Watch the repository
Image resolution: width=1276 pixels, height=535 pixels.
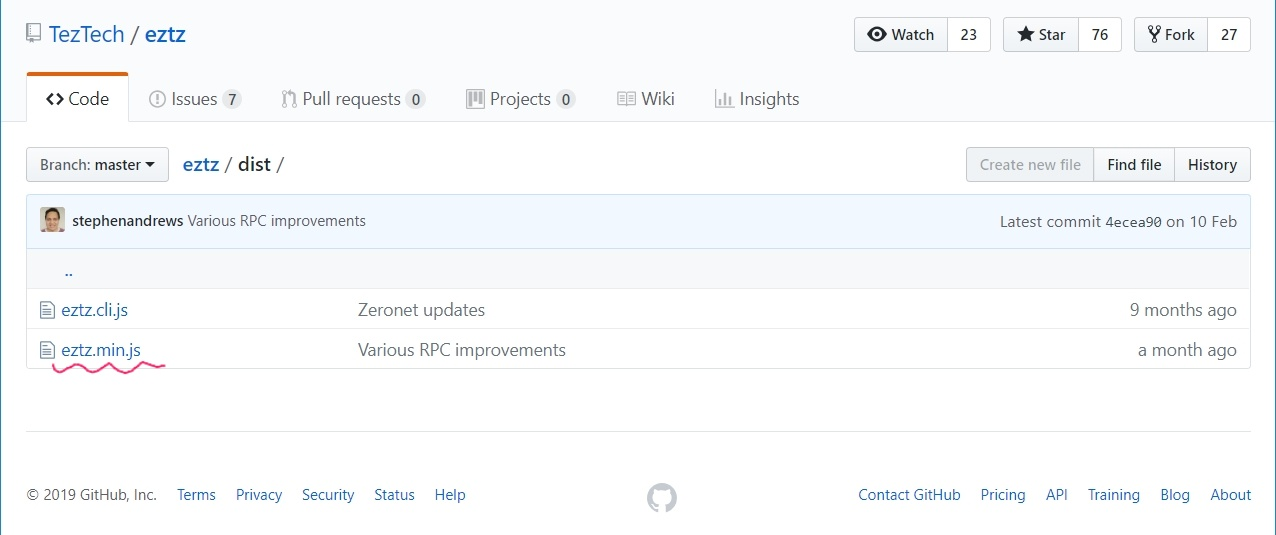901,34
